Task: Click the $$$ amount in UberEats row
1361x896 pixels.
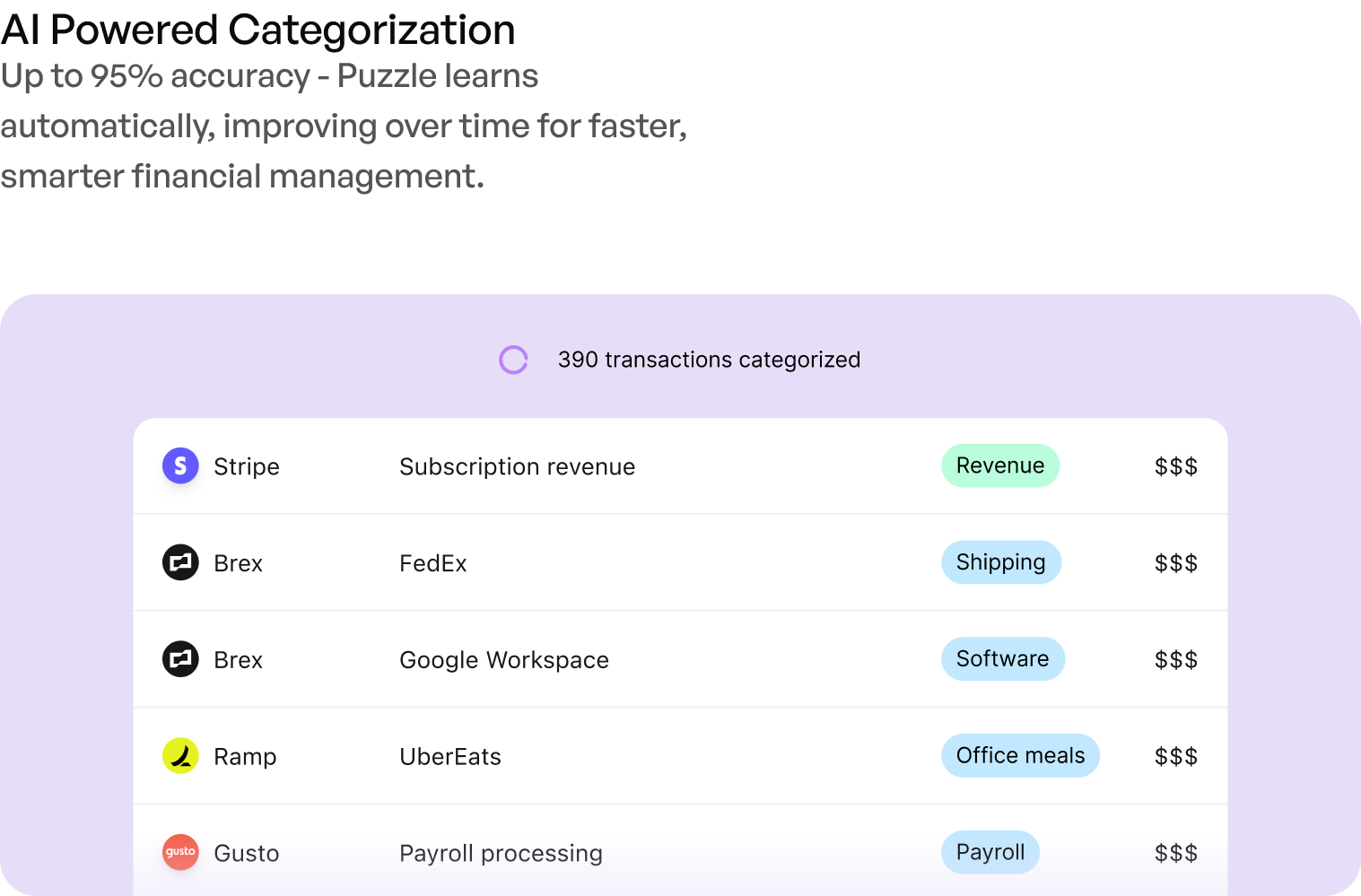Action: coord(1176,757)
